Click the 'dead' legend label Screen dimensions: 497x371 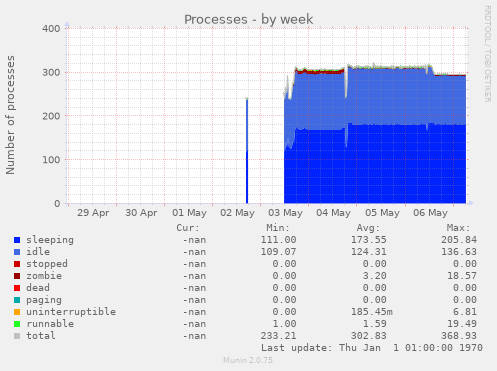pyautogui.click(x=38, y=288)
